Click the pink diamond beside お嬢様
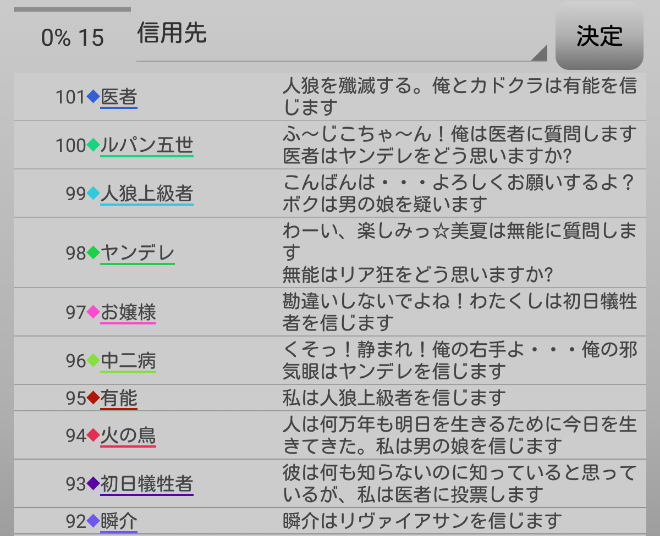The height and width of the screenshot is (536, 660). (93, 312)
